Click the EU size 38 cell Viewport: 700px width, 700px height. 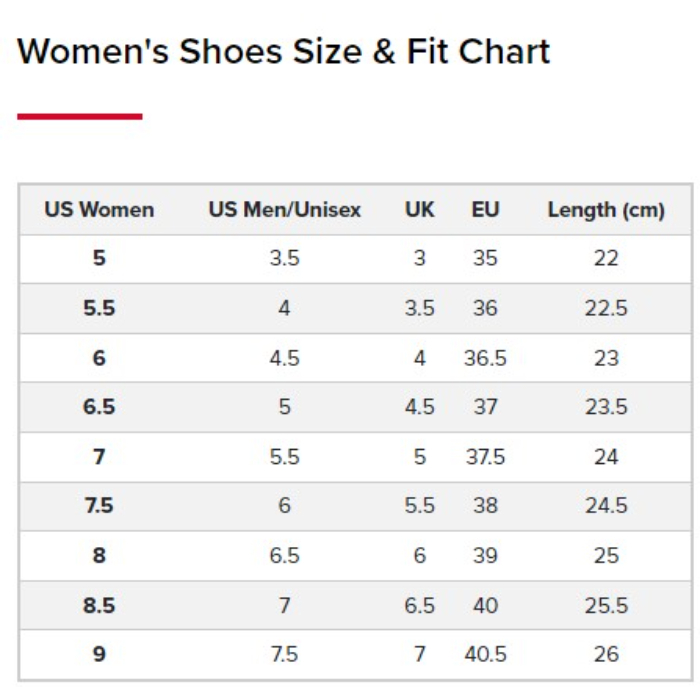pos(485,506)
